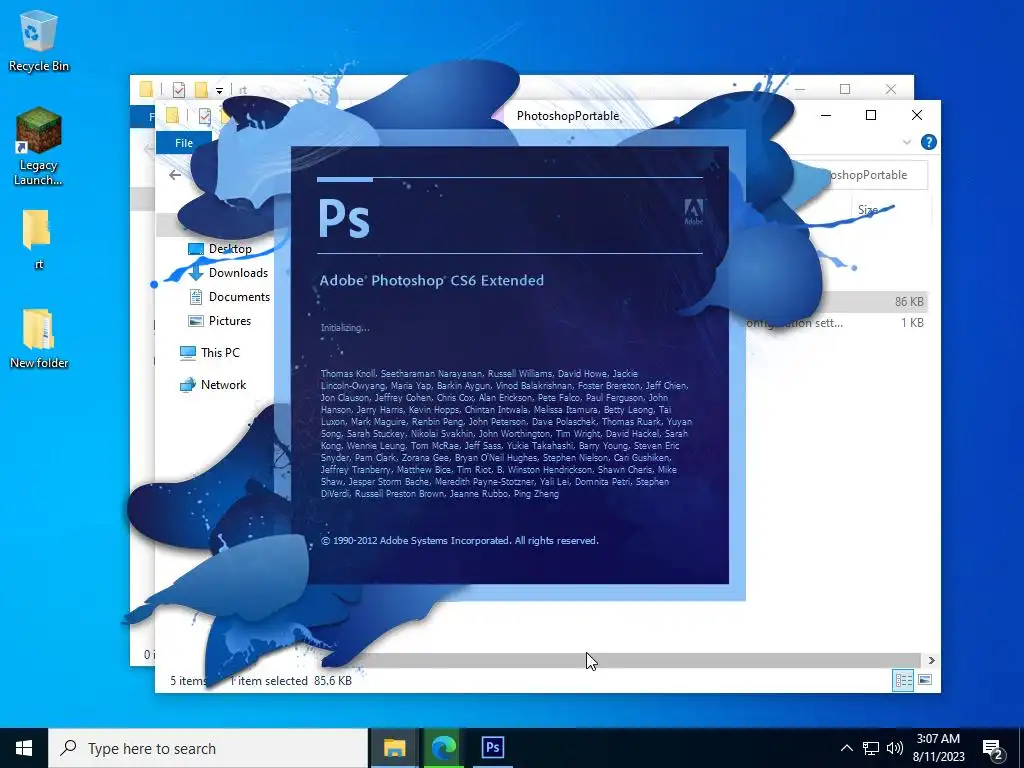Go back using the Explorer back arrow
Screen dimensions: 1024x768
pyautogui.click(x=174, y=175)
